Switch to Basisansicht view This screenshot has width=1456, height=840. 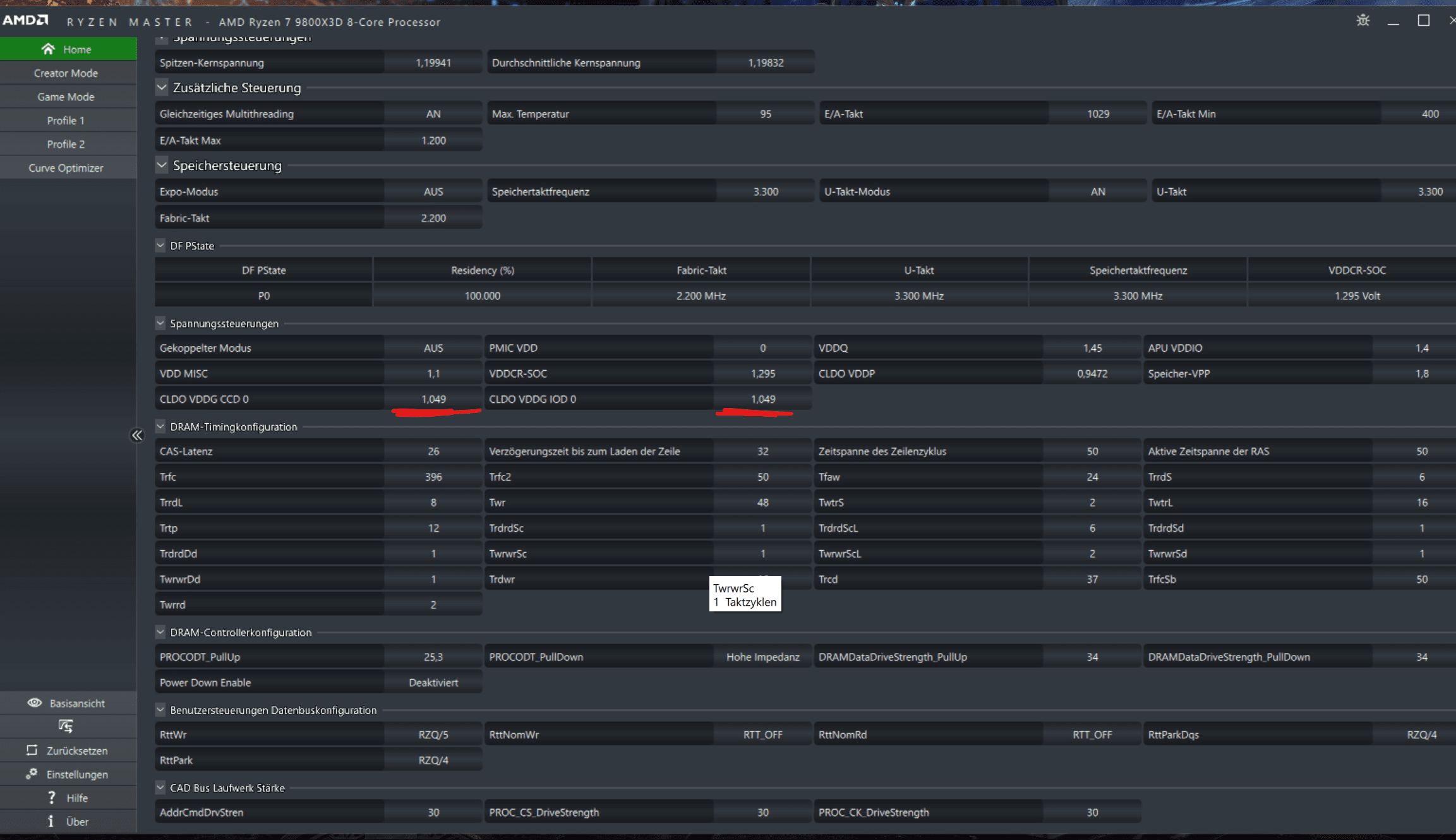[x=68, y=703]
